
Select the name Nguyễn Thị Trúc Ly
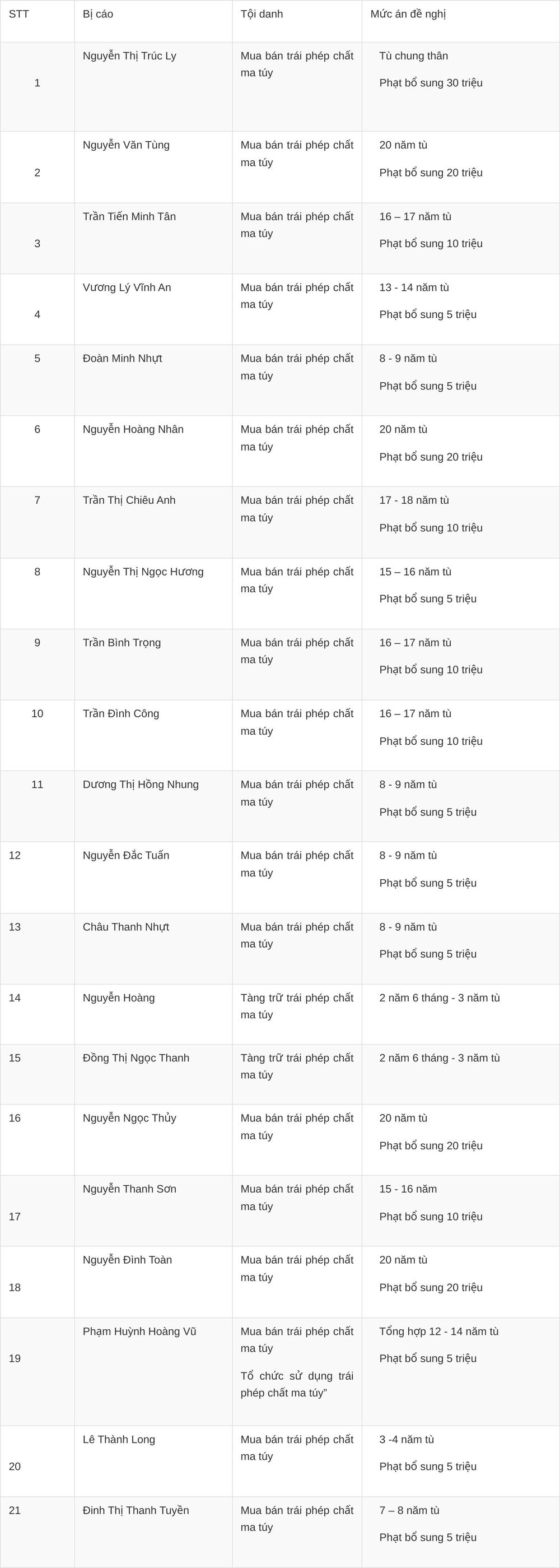tap(129, 56)
